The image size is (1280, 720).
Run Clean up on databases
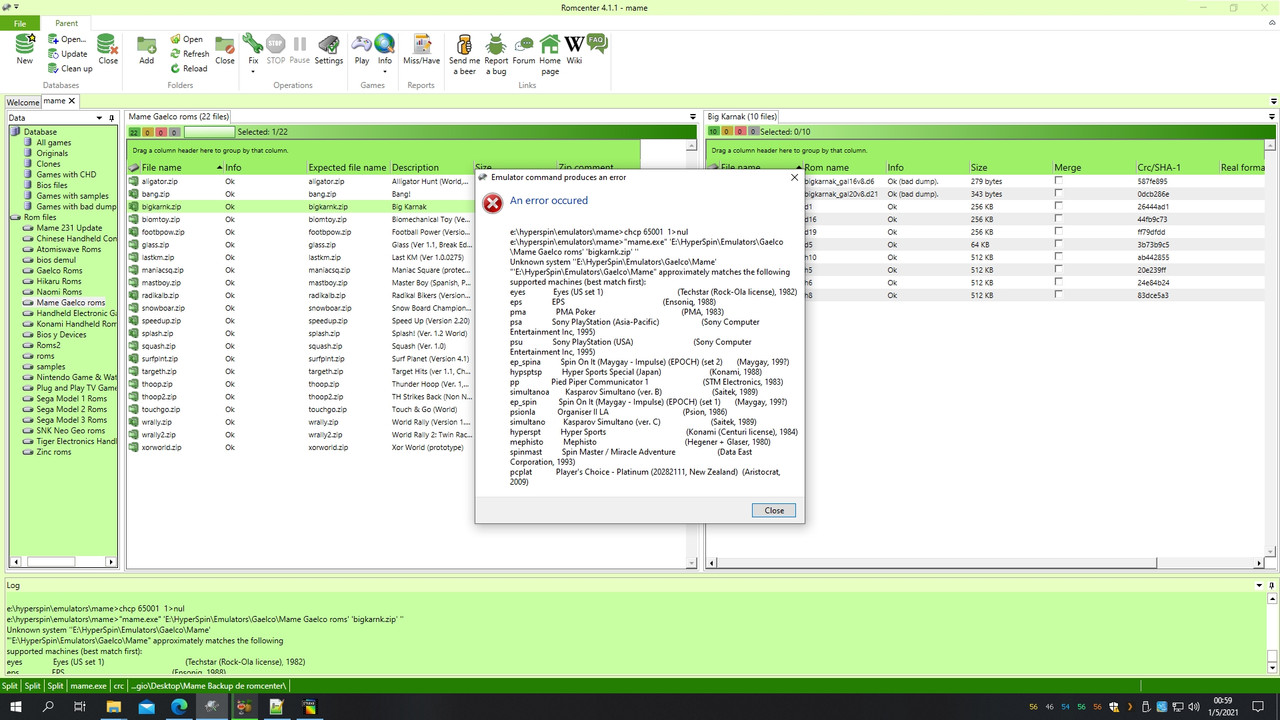[70, 69]
